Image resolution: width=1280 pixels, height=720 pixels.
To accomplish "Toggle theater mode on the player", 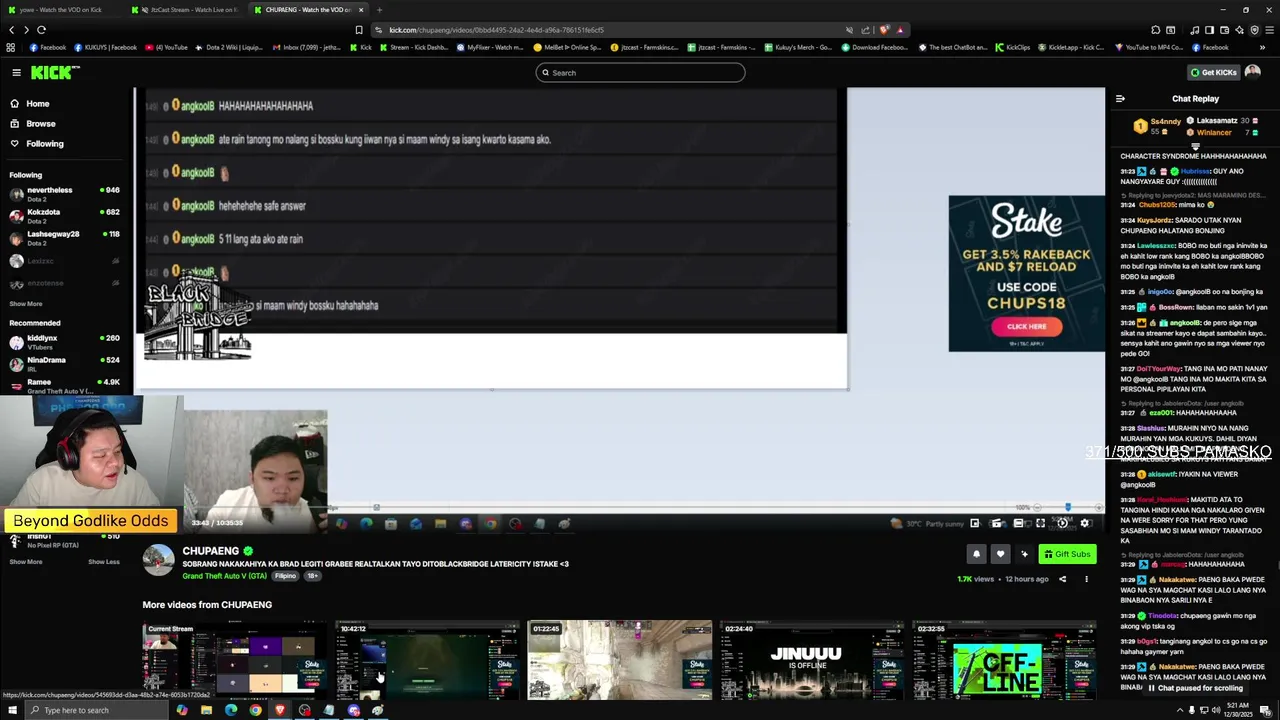I will pos(1018,523).
